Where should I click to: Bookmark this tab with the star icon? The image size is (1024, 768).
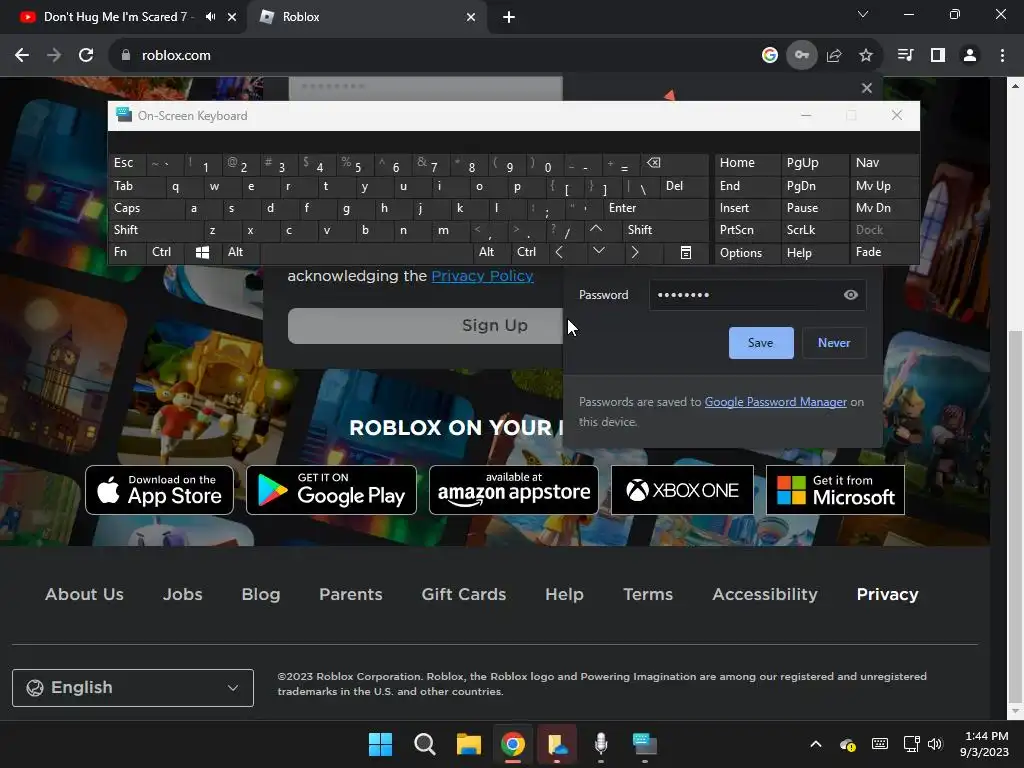[x=866, y=56]
